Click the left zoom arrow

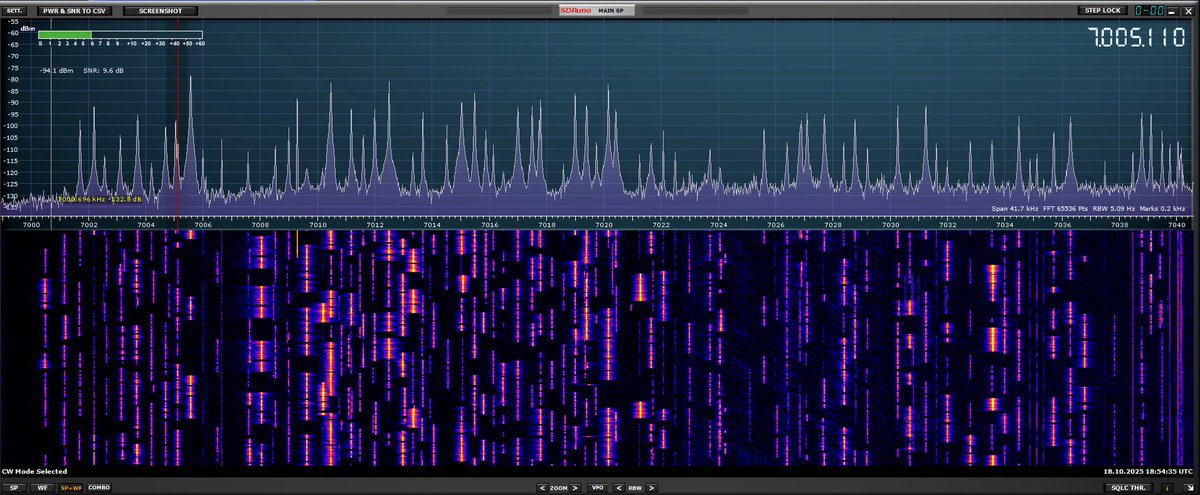pos(542,487)
